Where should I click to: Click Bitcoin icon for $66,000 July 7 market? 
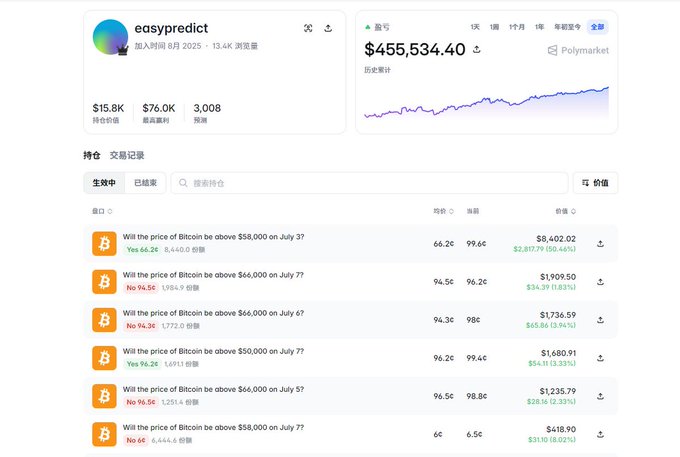(x=104, y=282)
